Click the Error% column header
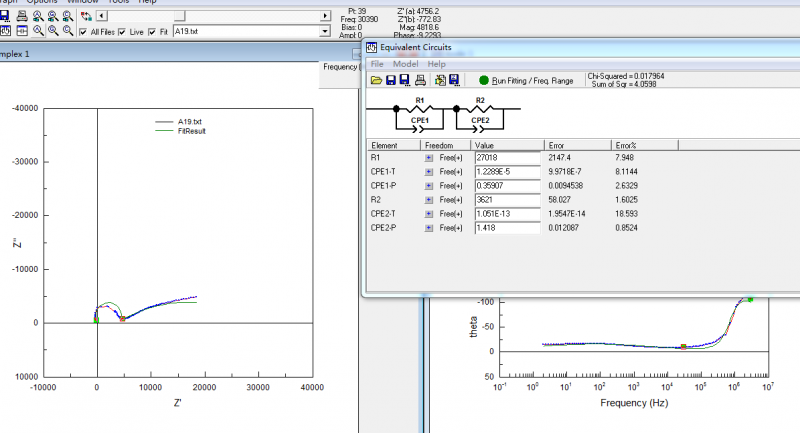The height and width of the screenshot is (433, 800). pos(627,145)
